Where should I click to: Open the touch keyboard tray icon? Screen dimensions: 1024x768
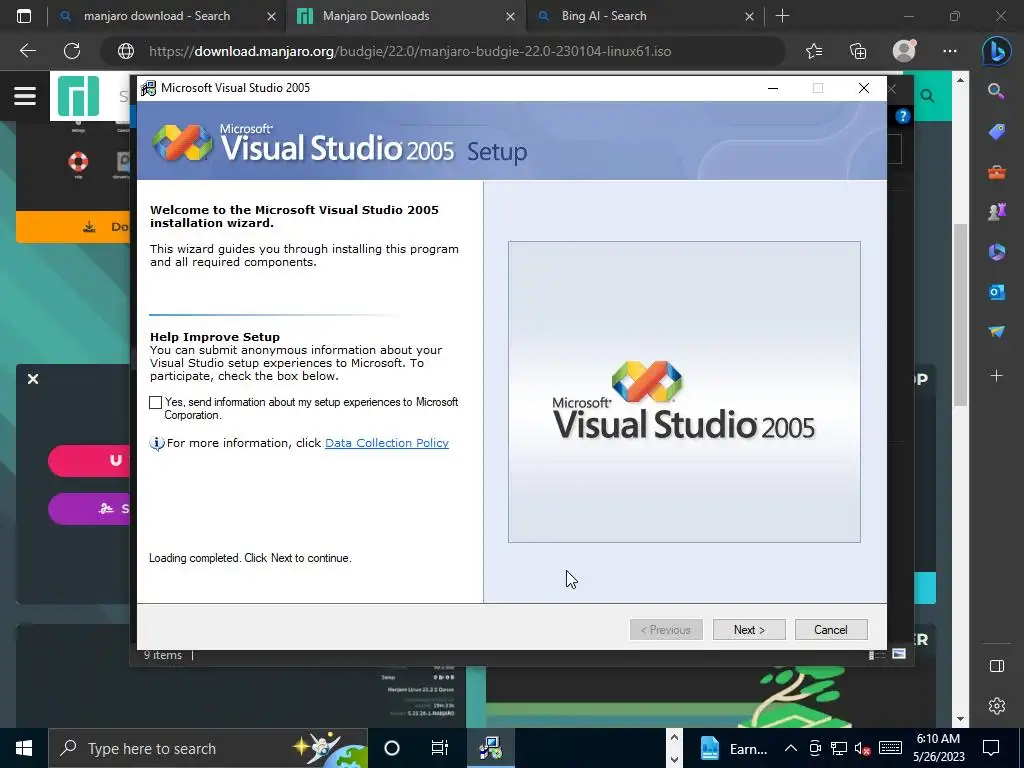(890, 748)
